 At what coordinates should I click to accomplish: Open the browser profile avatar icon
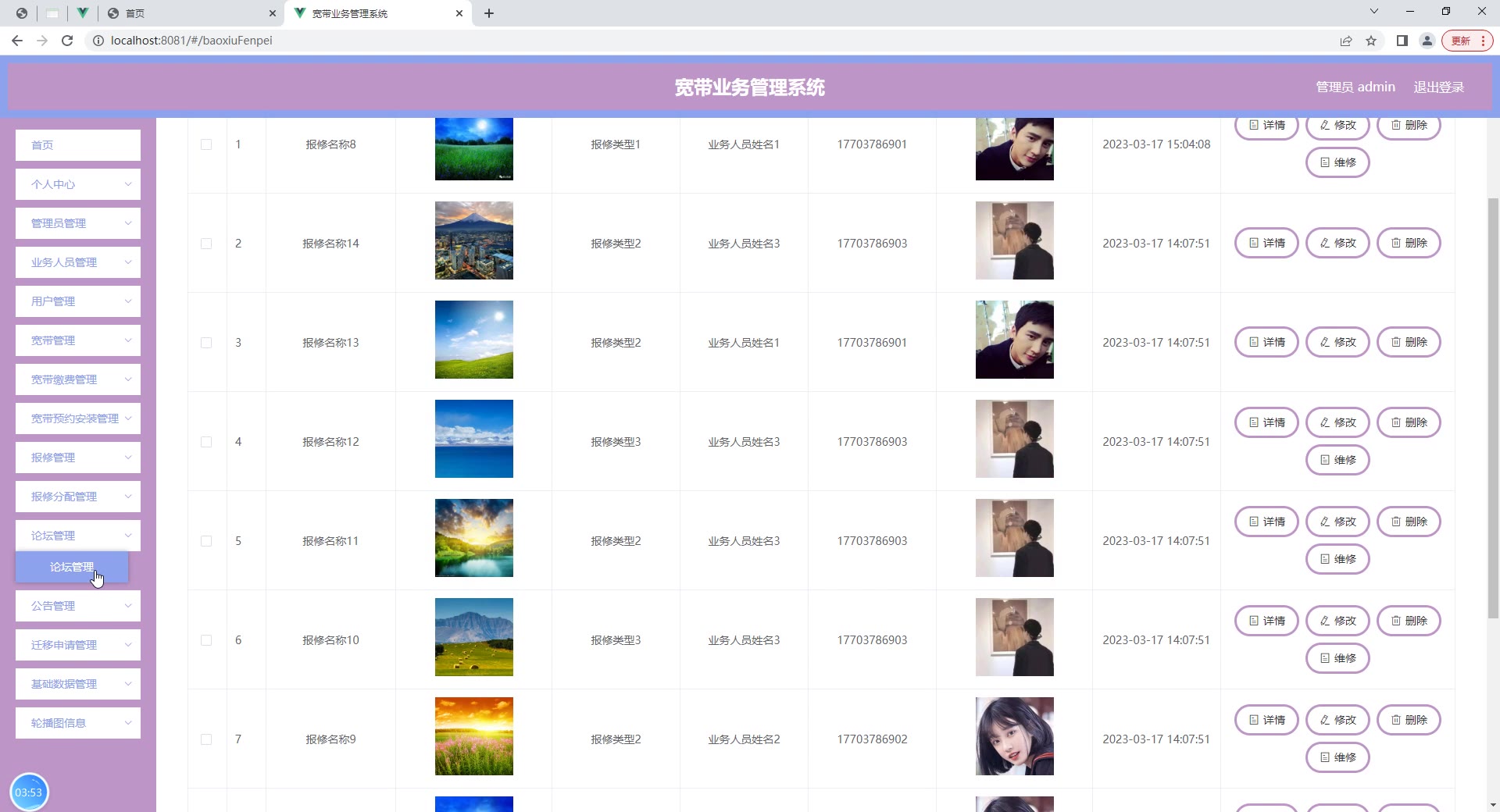tap(1427, 41)
